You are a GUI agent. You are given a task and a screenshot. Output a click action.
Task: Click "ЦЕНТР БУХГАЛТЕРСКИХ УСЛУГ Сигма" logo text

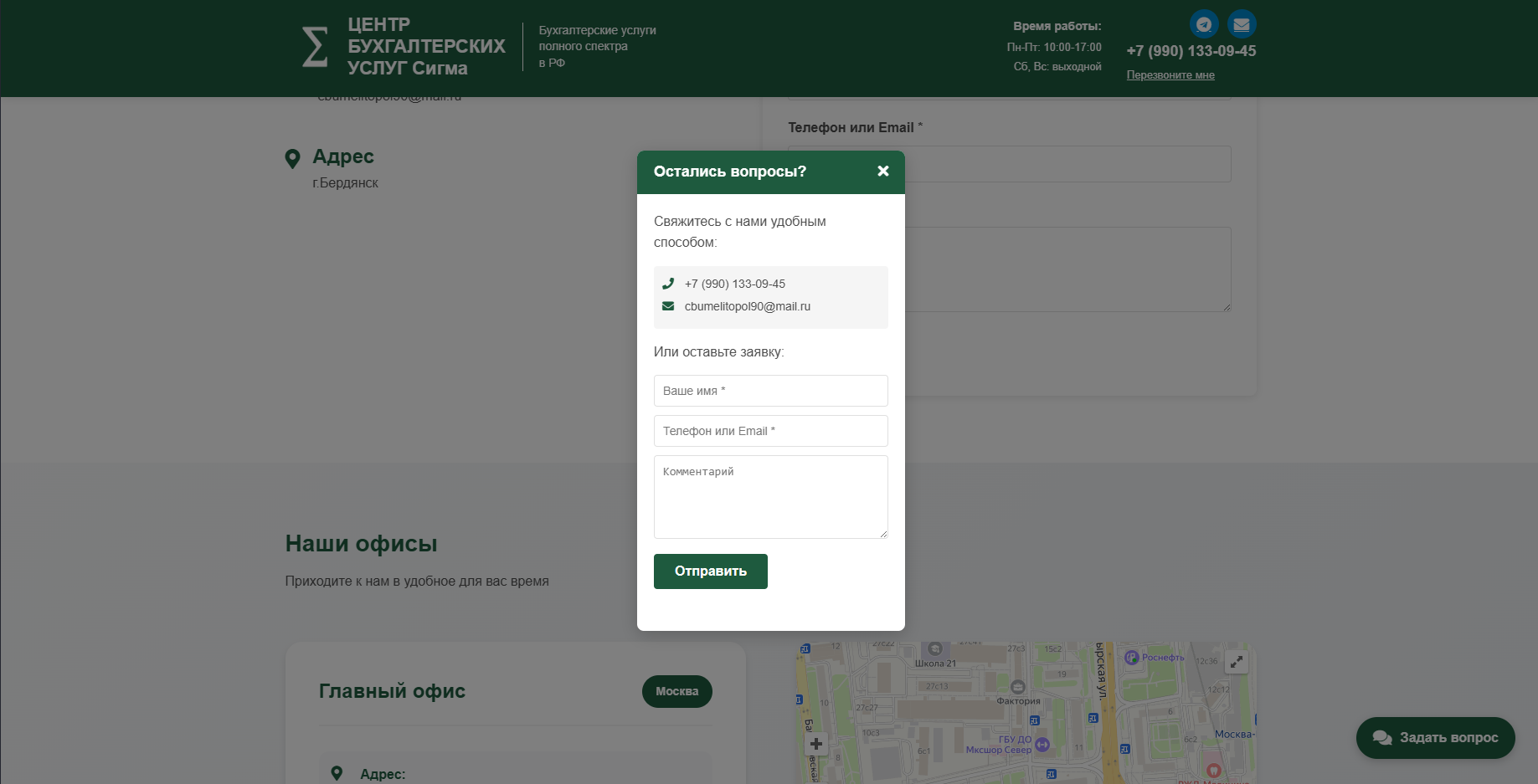[426, 47]
